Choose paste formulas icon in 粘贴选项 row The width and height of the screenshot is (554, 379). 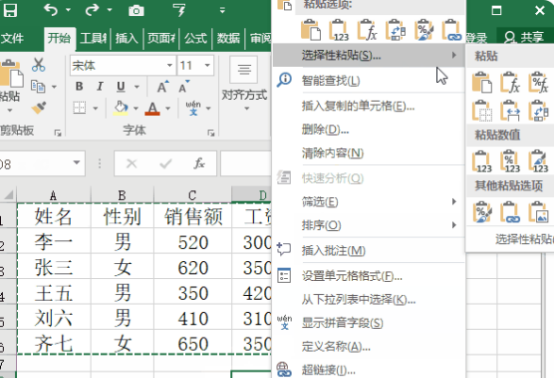[367, 30]
